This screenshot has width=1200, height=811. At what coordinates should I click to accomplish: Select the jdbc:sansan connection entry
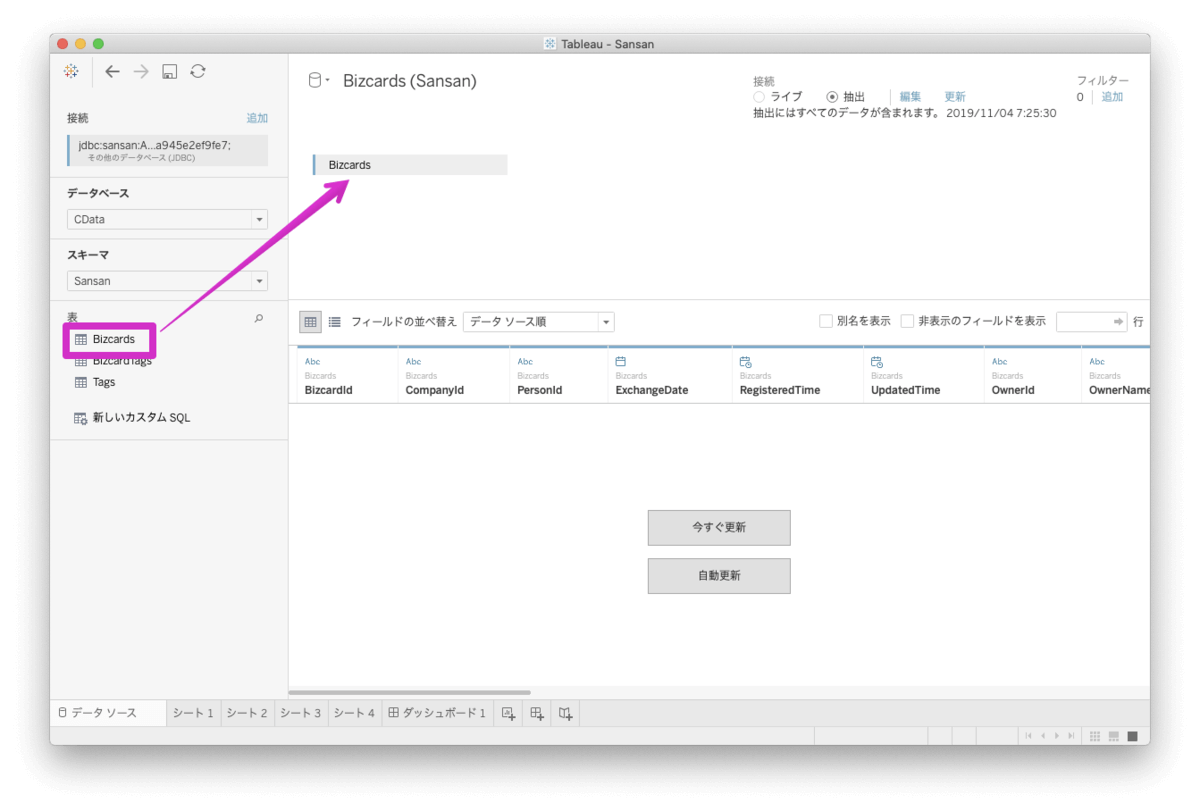(167, 150)
